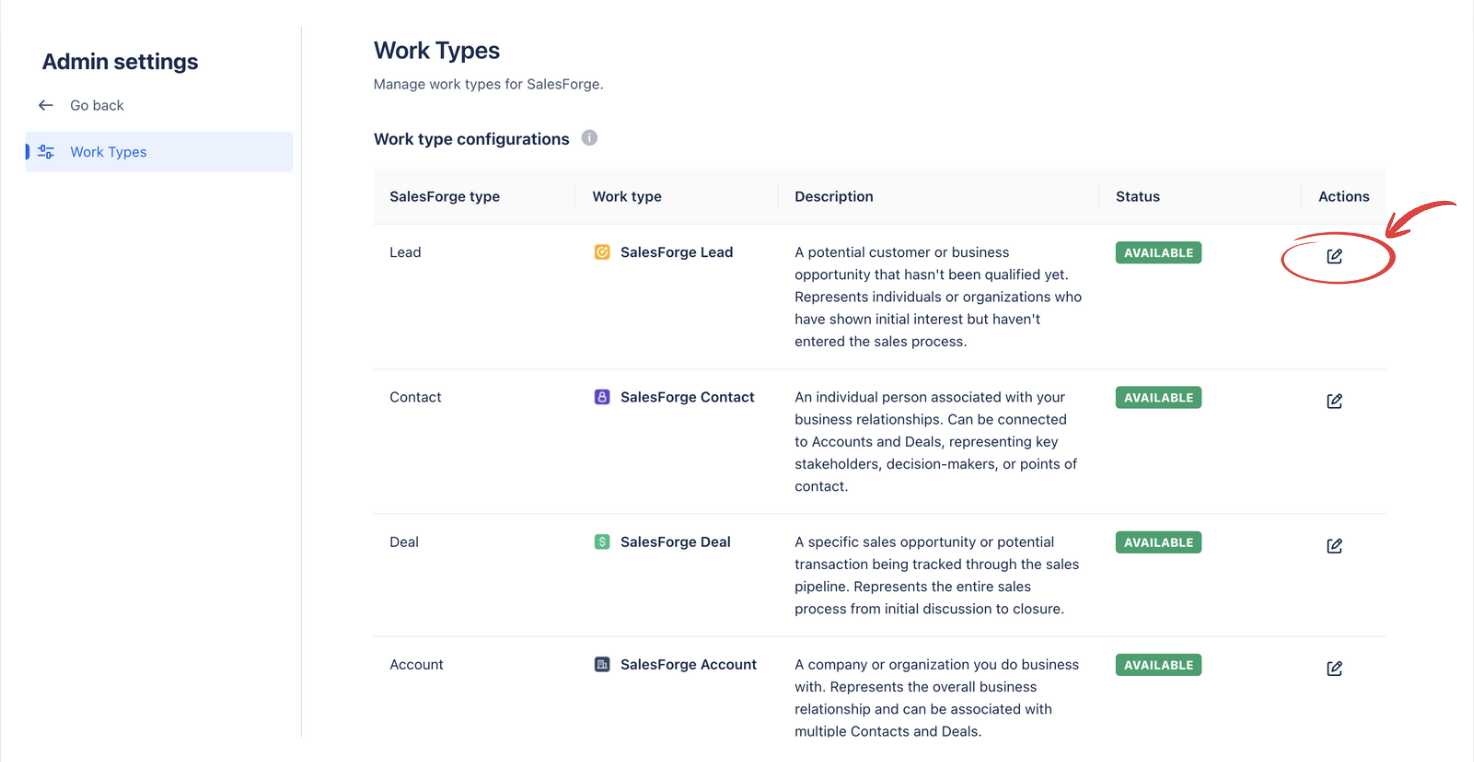
Task: Click the SalesForge Contact purple icon
Action: (602, 397)
